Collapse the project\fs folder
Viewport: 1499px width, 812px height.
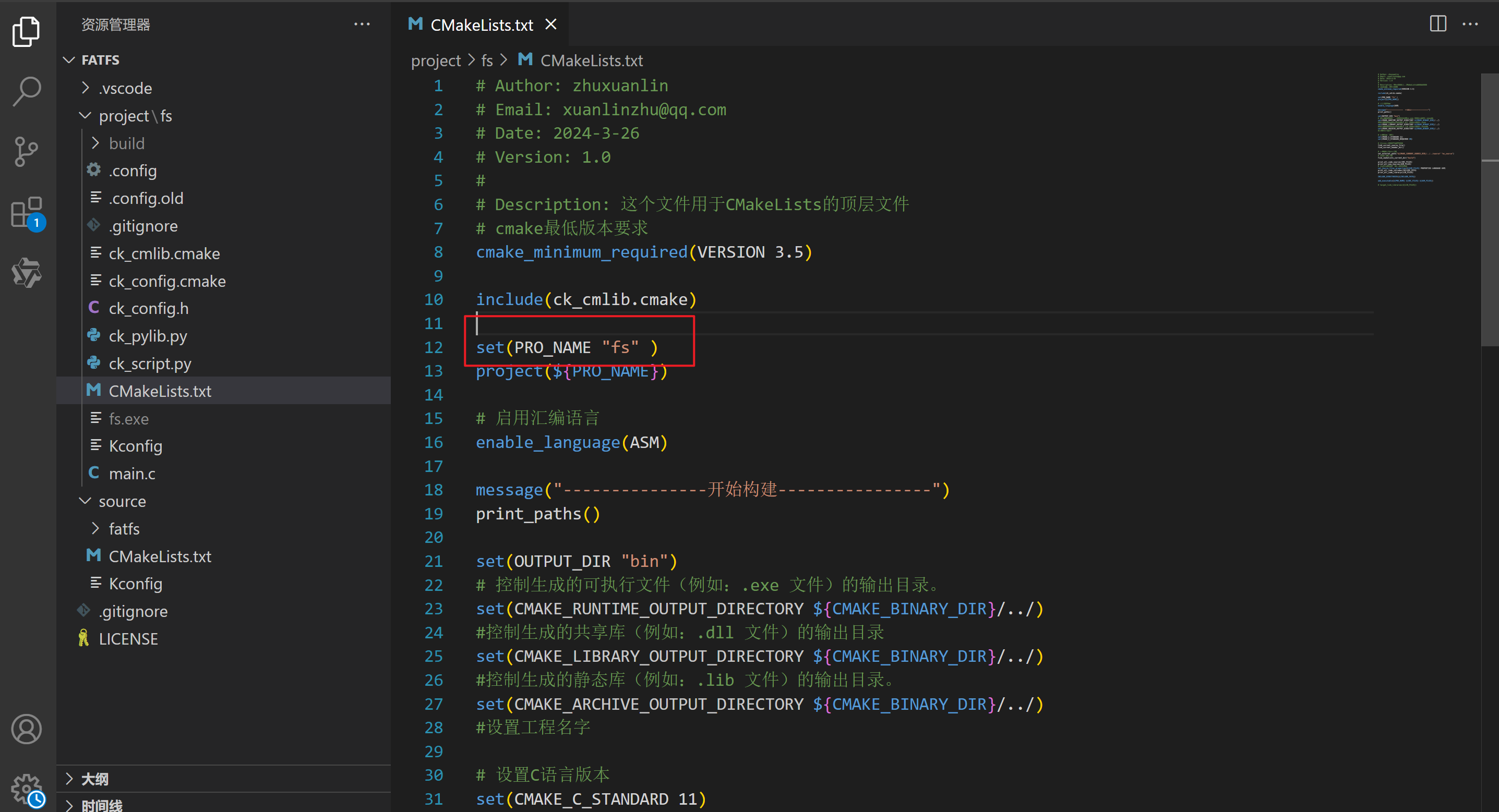(x=86, y=116)
